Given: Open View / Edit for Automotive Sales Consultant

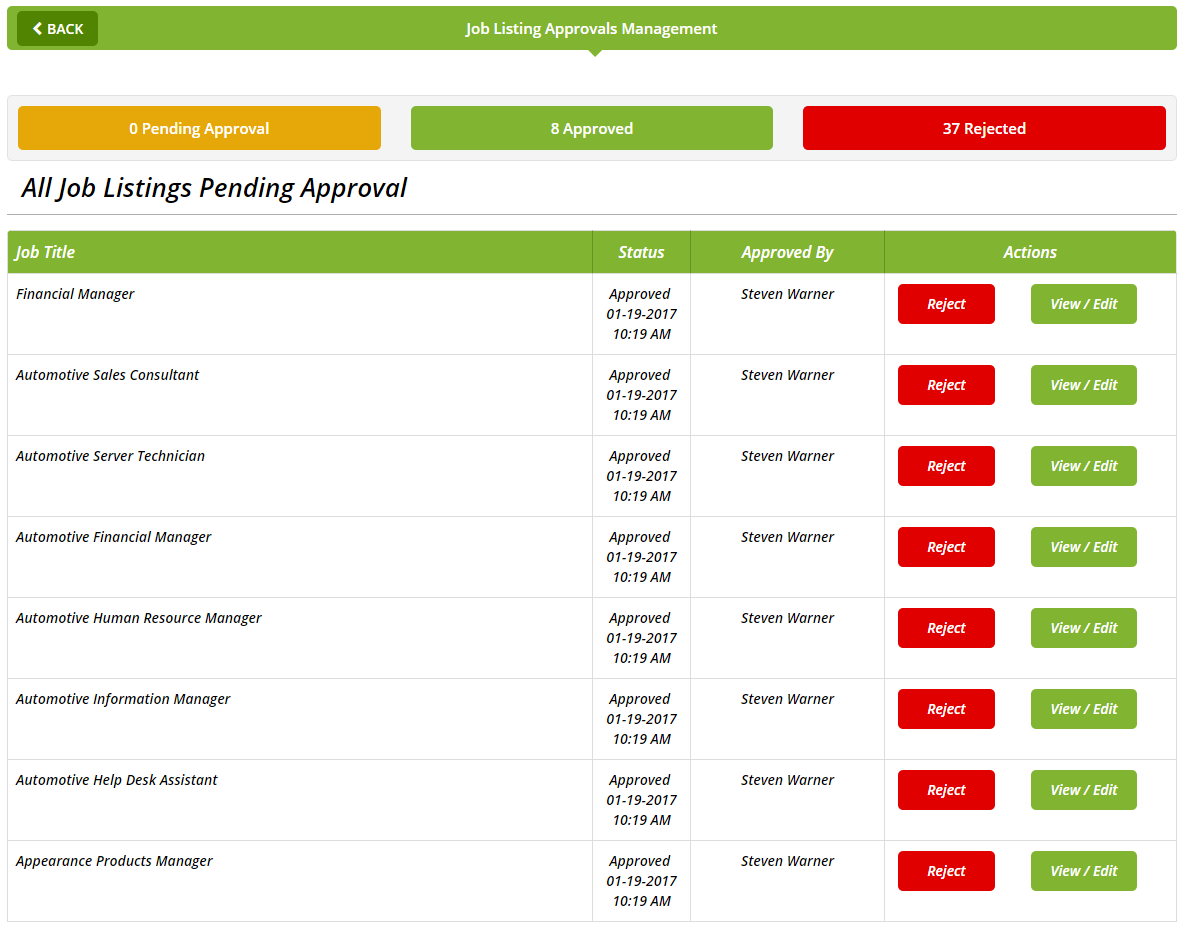Looking at the screenshot, I should (x=1083, y=385).
